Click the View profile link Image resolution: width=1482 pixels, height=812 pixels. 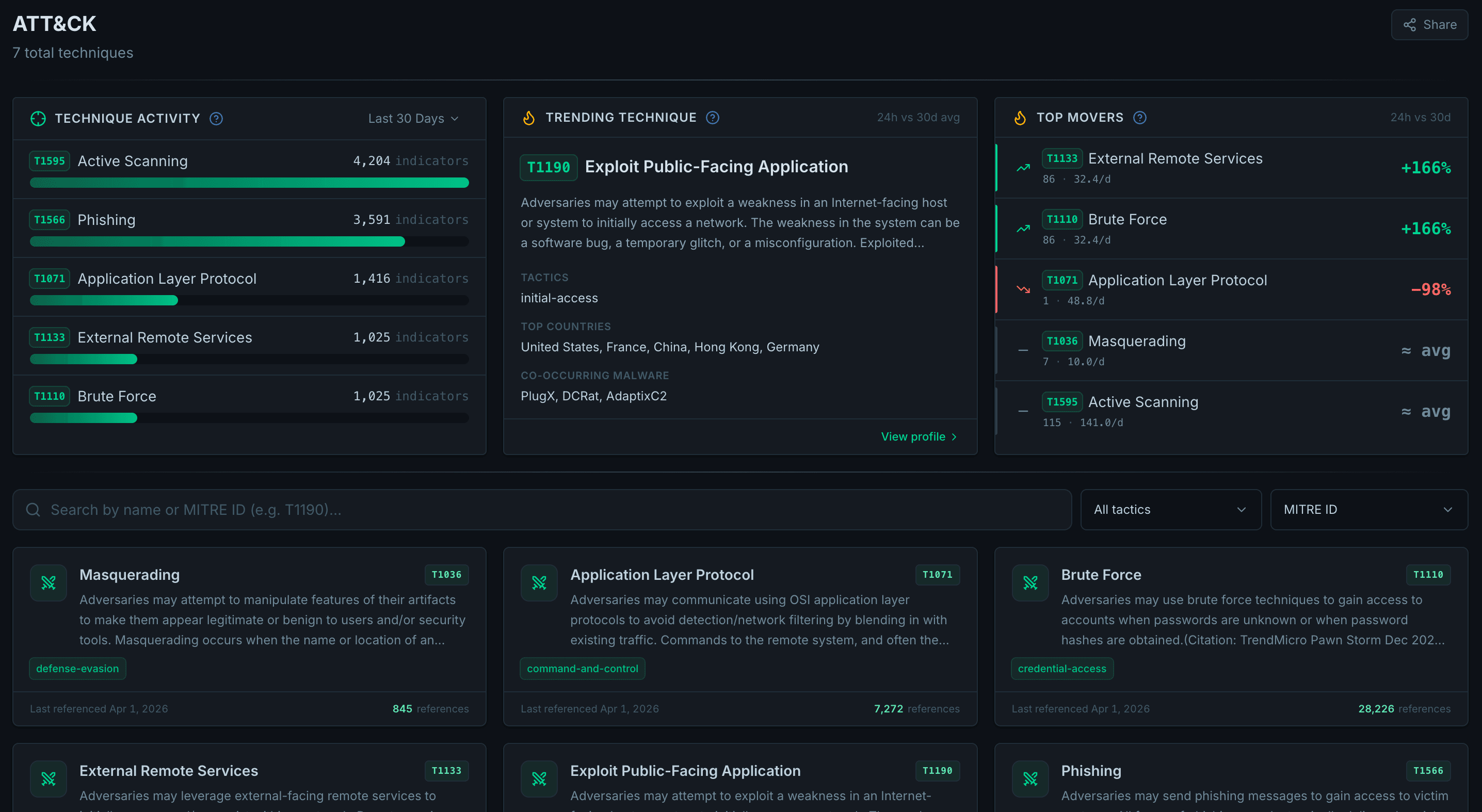919,436
